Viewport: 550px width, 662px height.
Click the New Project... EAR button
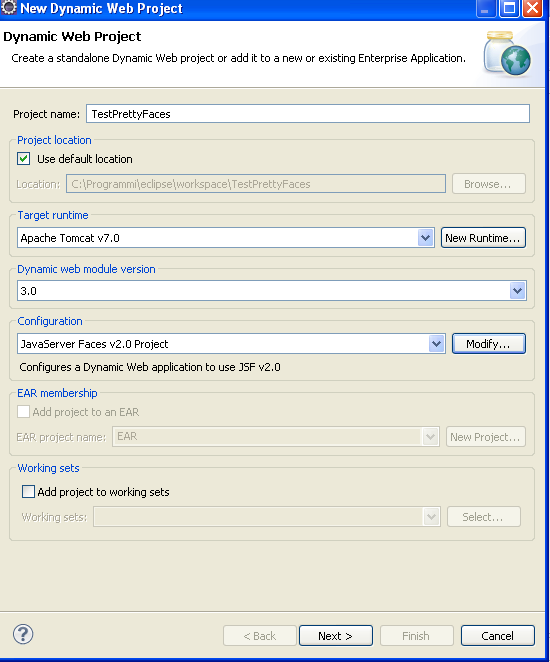(486, 437)
